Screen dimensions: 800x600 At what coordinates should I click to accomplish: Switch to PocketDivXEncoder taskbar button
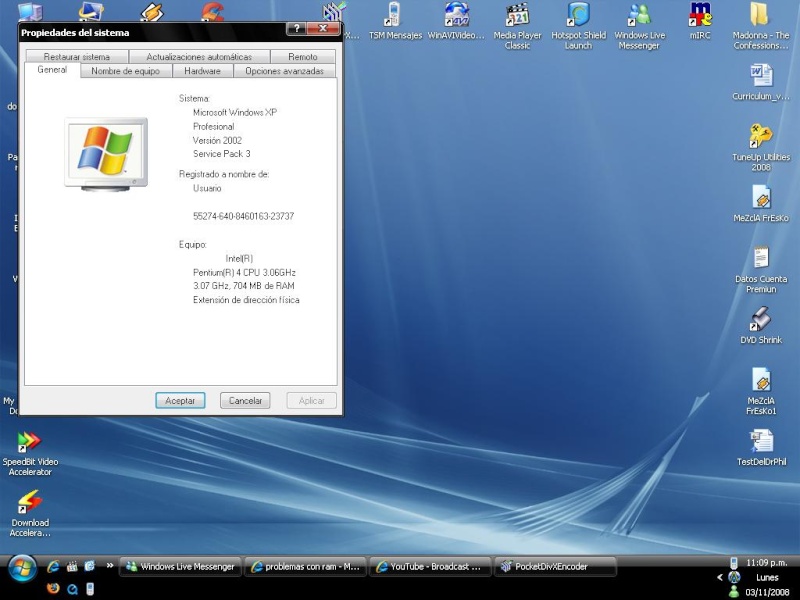tap(555, 566)
